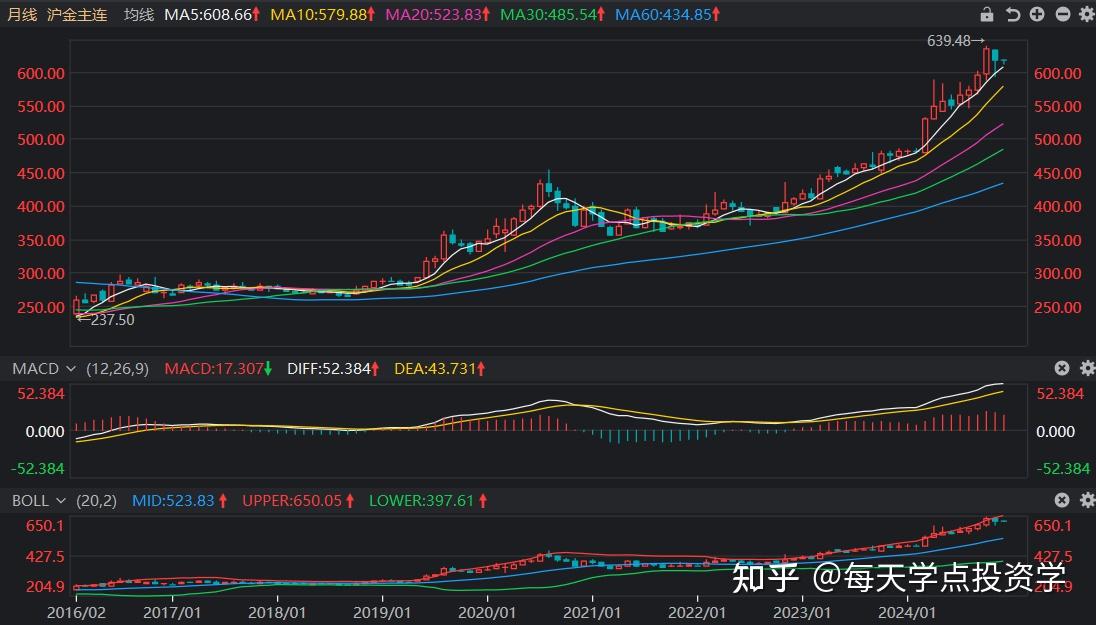Click the 650.1 label on the BOLL left axis
This screenshot has height=625, width=1096.
45,525
